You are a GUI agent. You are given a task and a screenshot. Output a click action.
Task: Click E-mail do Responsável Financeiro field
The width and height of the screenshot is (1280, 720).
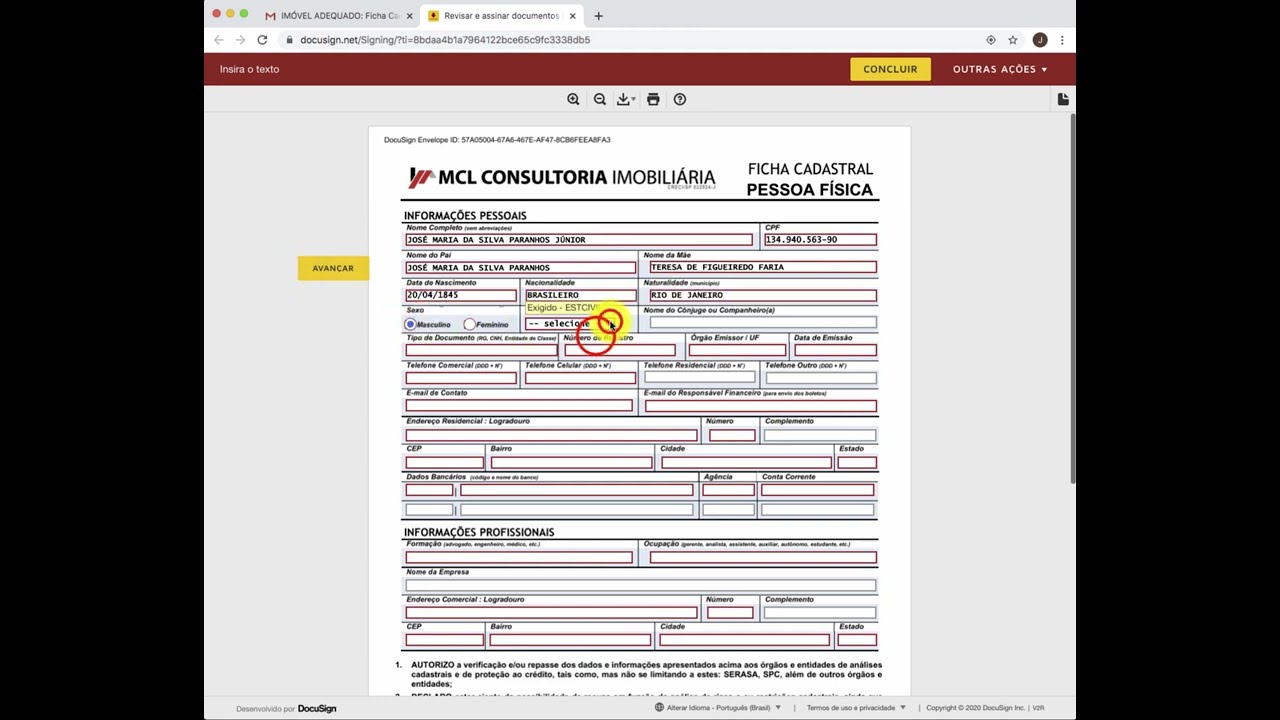(x=761, y=406)
